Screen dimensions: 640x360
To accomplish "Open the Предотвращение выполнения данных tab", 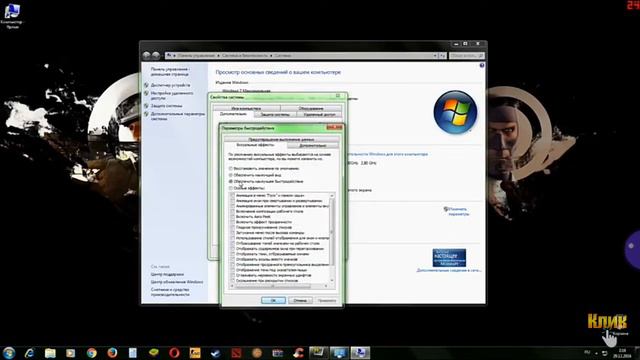I will point(281,140).
